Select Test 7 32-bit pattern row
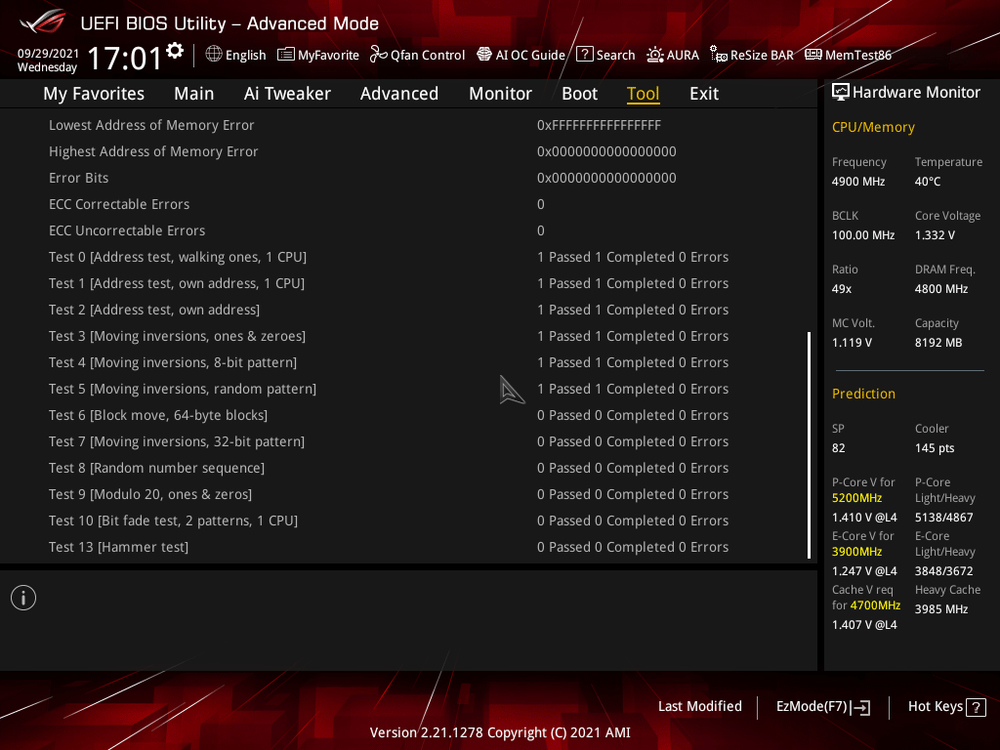Viewport: 1000px width, 750px height. (406, 441)
